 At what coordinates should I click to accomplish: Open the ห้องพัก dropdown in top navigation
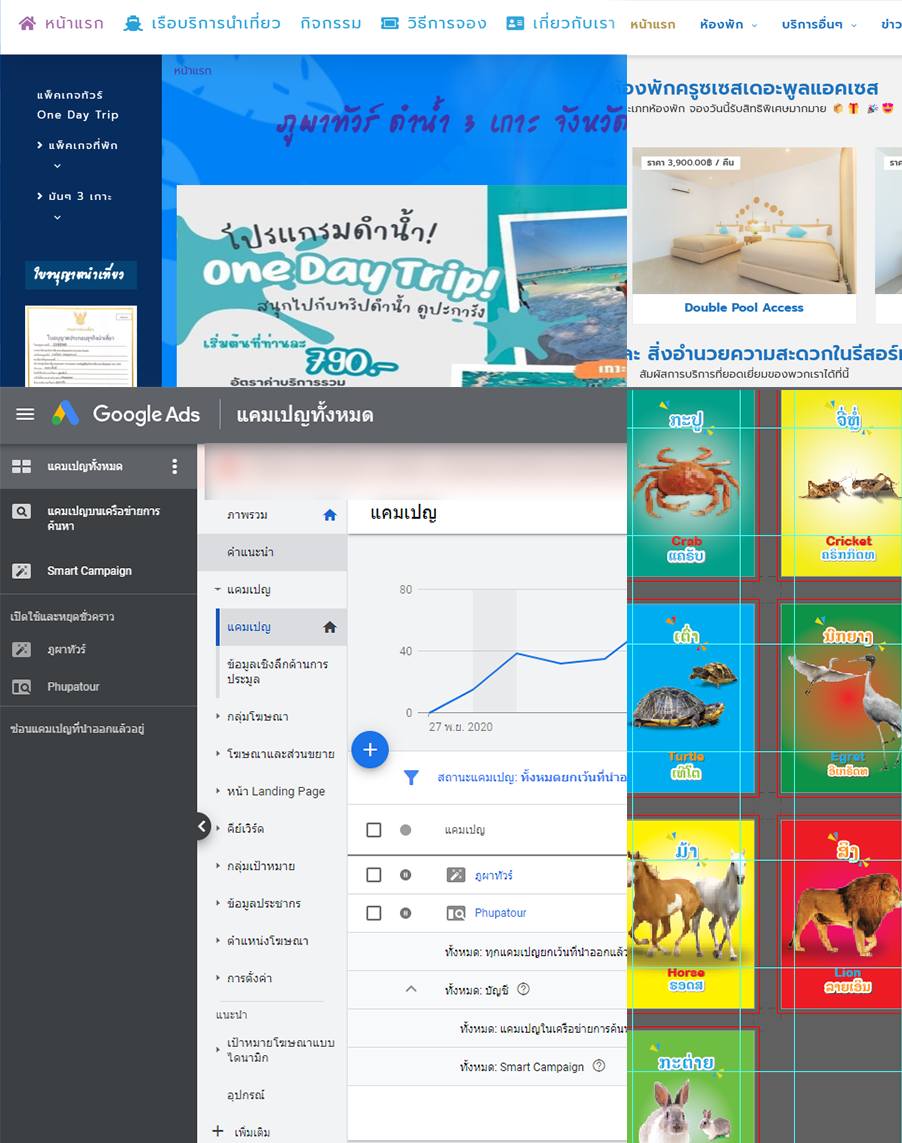(728, 24)
